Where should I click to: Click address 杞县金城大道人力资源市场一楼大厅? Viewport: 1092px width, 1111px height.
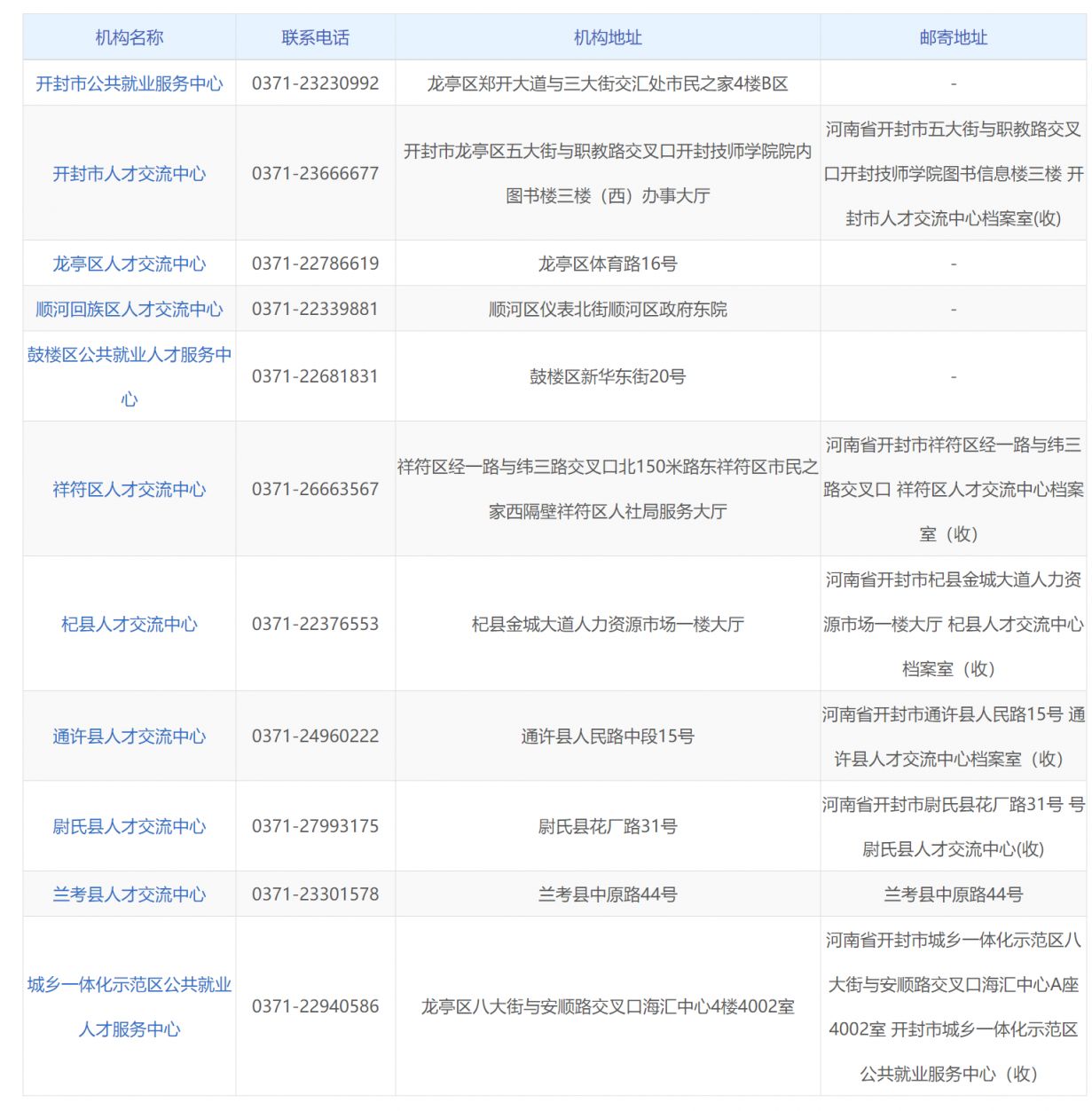click(x=608, y=624)
